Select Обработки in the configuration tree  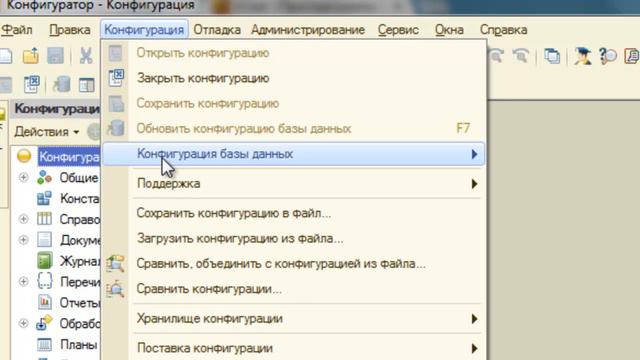(80, 324)
